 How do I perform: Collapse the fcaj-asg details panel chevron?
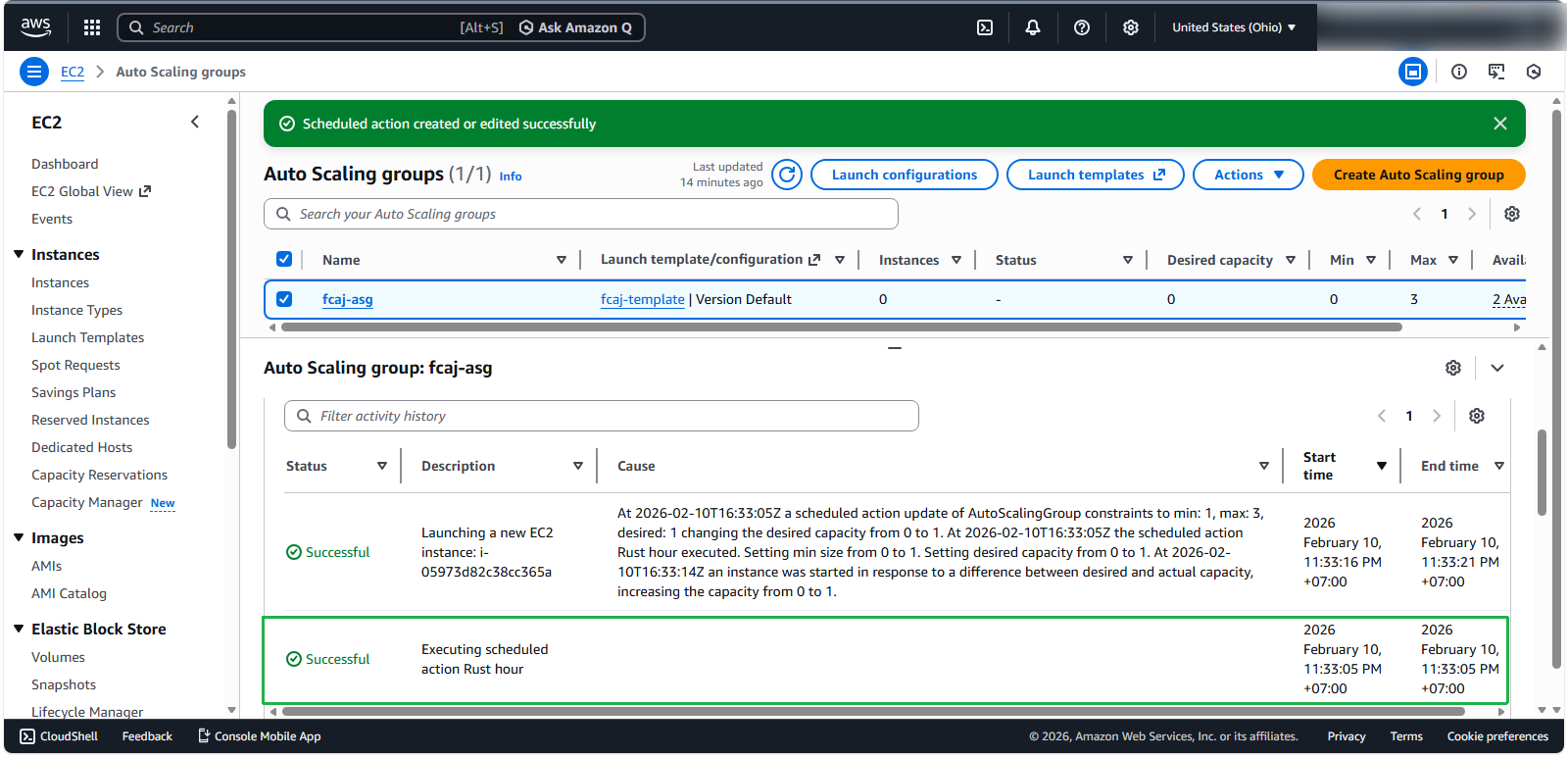pyautogui.click(x=1497, y=368)
